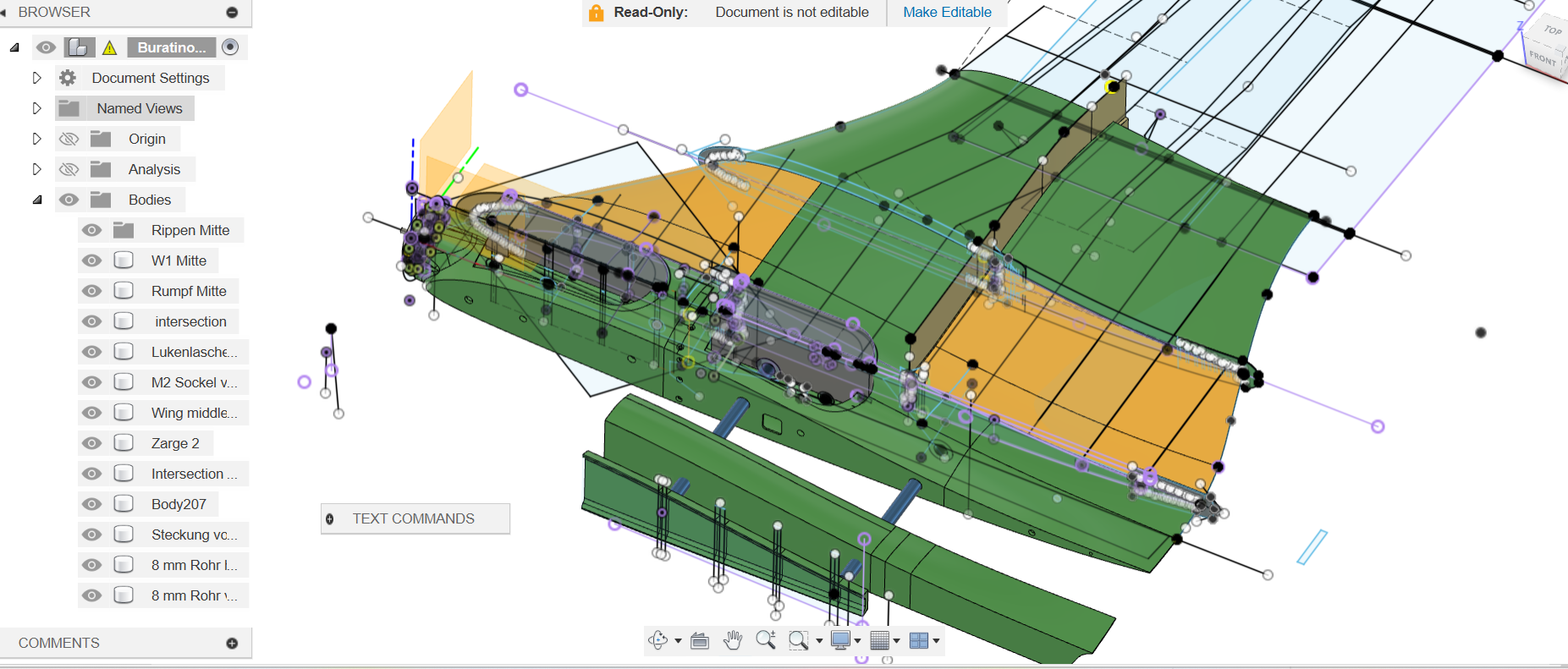Open the Orbit tool dropdown arrow
Screen dimensions: 1568x669
coord(678,641)
